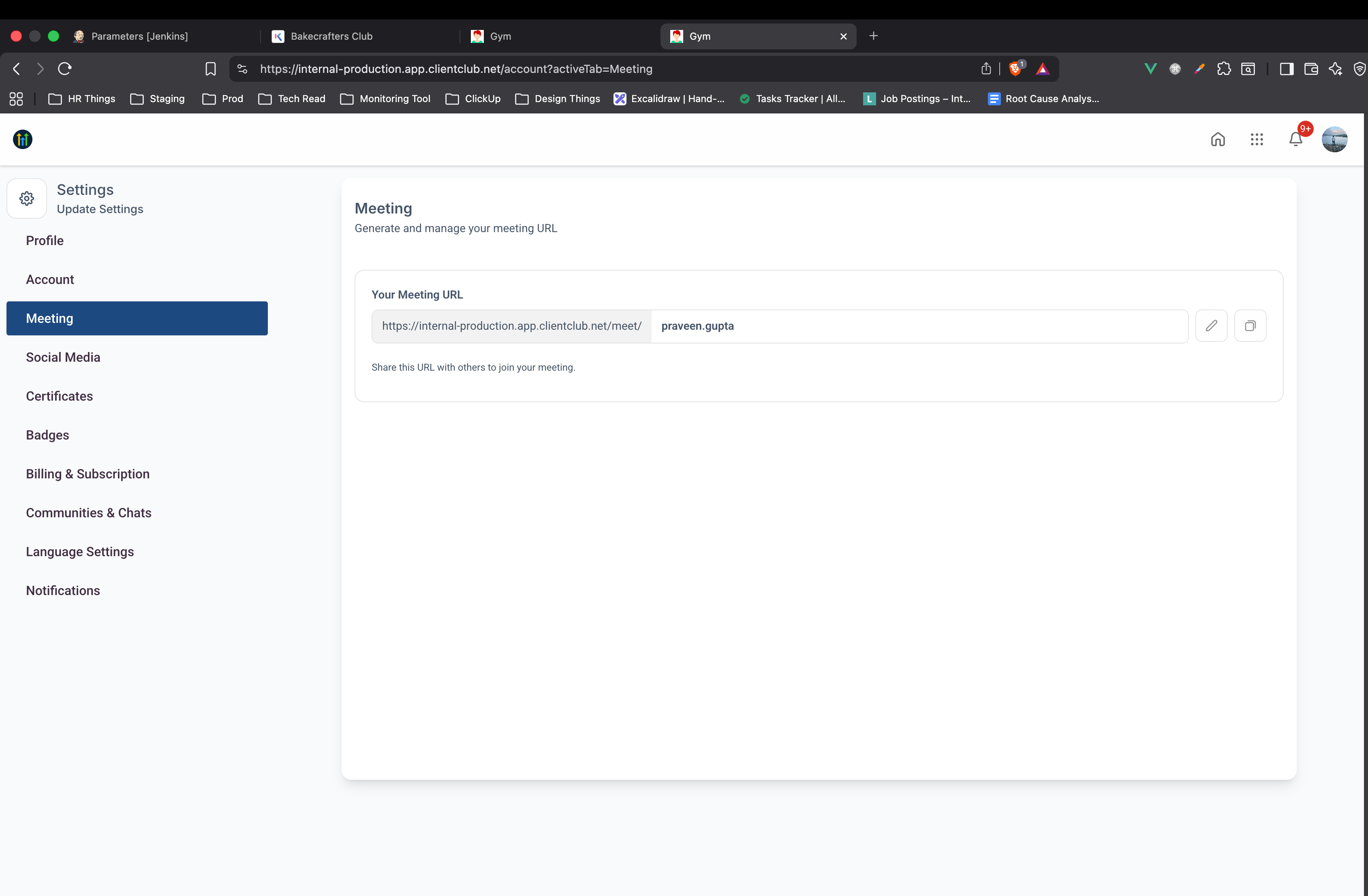
Task: Click the user profile avatar
Action: [x=1334, y=139]
